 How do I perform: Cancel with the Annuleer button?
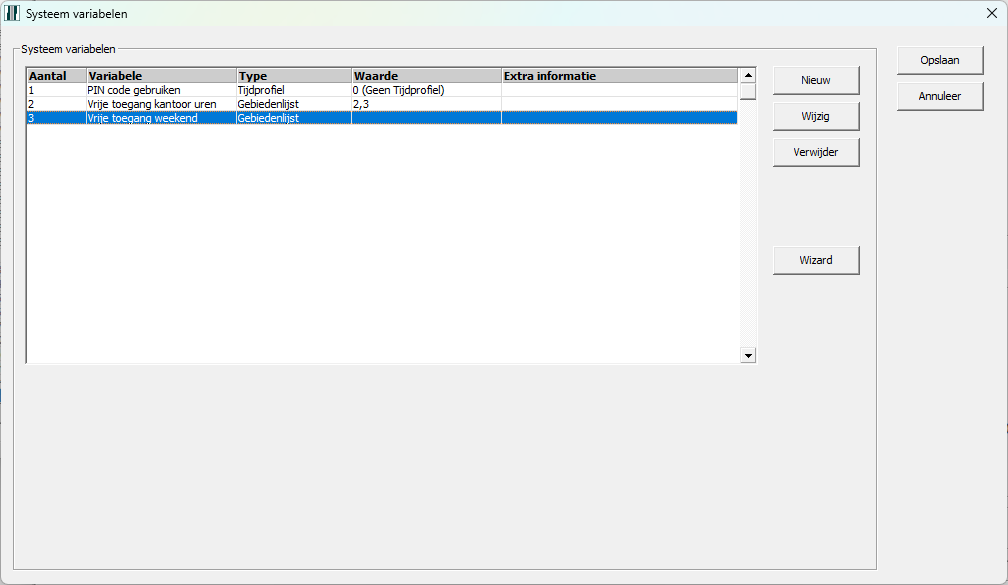coord(939,96)
